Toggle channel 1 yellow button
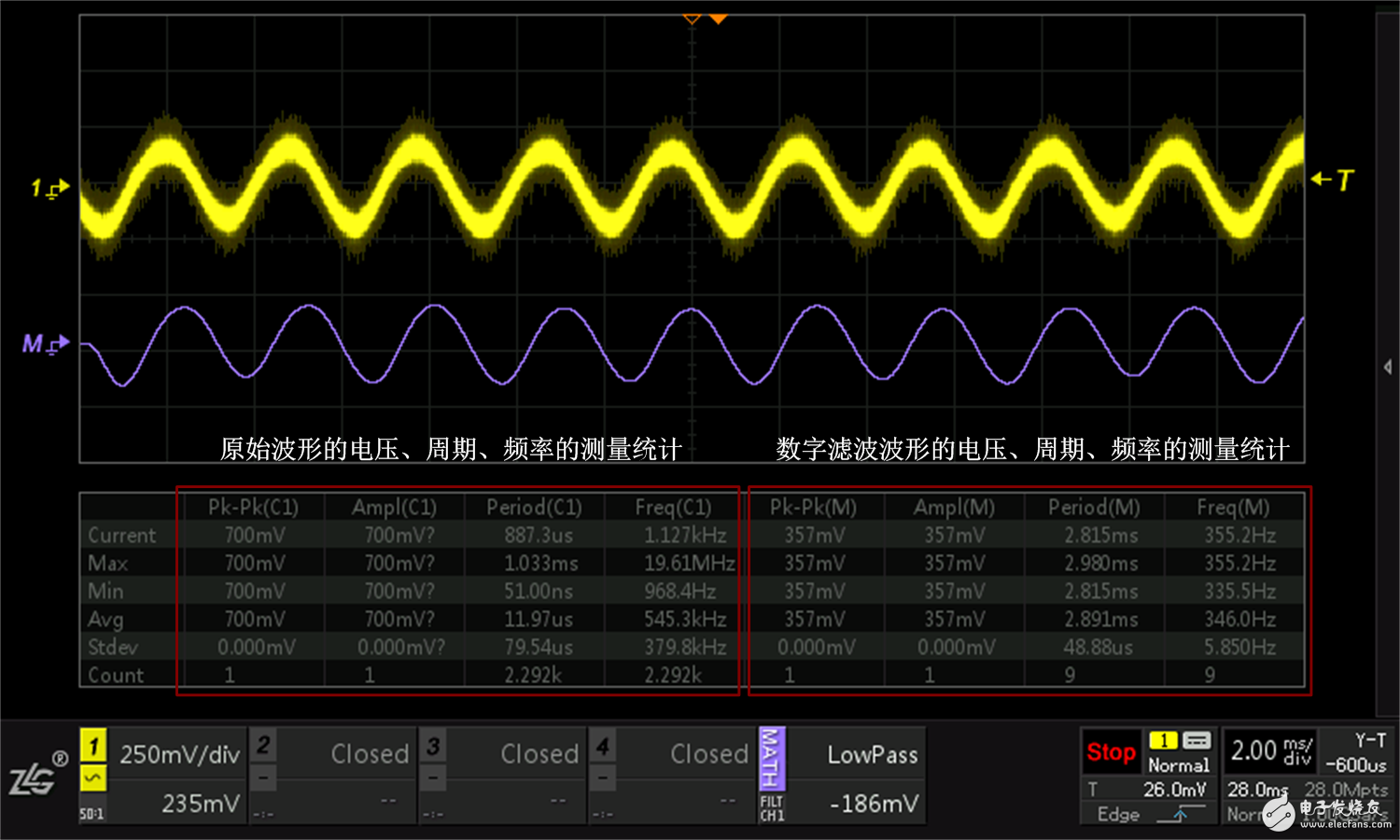This screenshot has height=840, width=1400. click(x=92, y=746)
